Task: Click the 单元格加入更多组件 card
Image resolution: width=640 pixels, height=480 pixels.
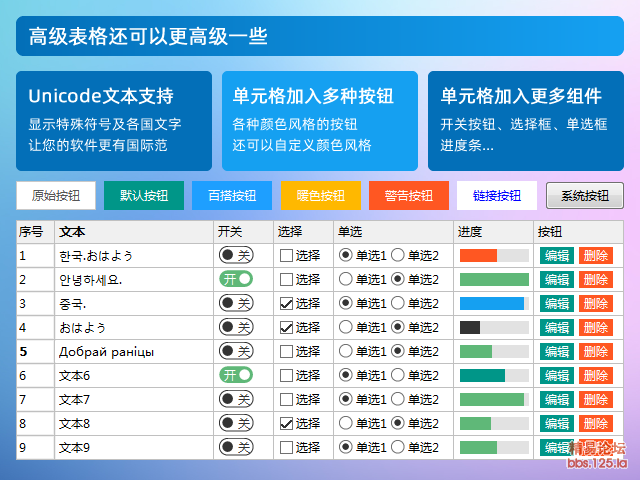Action: [x=526, y=121]
